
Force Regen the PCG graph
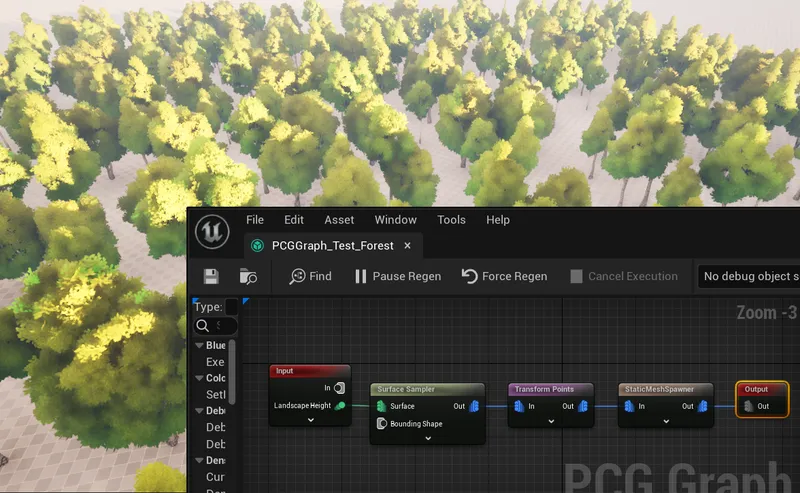(505, 276)
